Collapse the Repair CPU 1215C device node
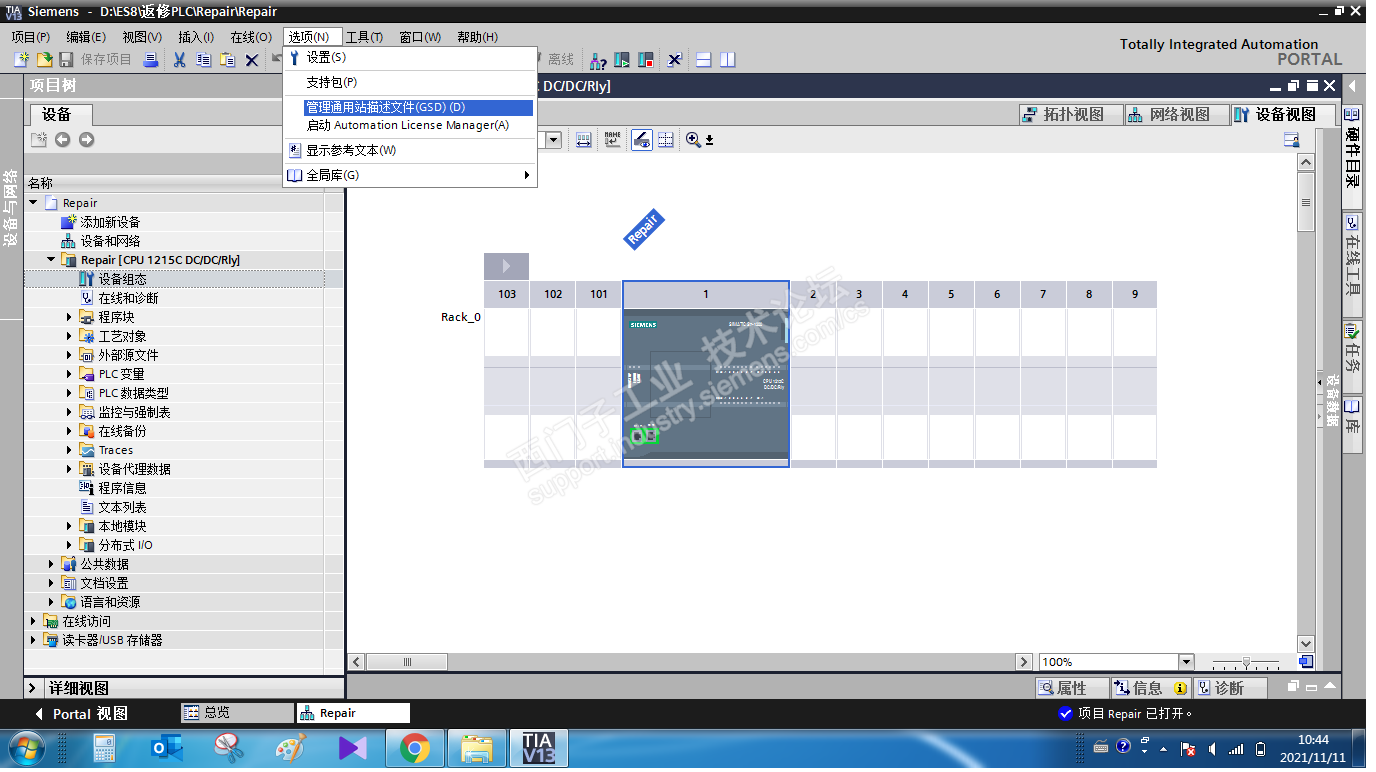Image resolution: width=1376 pixels, height=772 pixels. [x=51, y=260]
